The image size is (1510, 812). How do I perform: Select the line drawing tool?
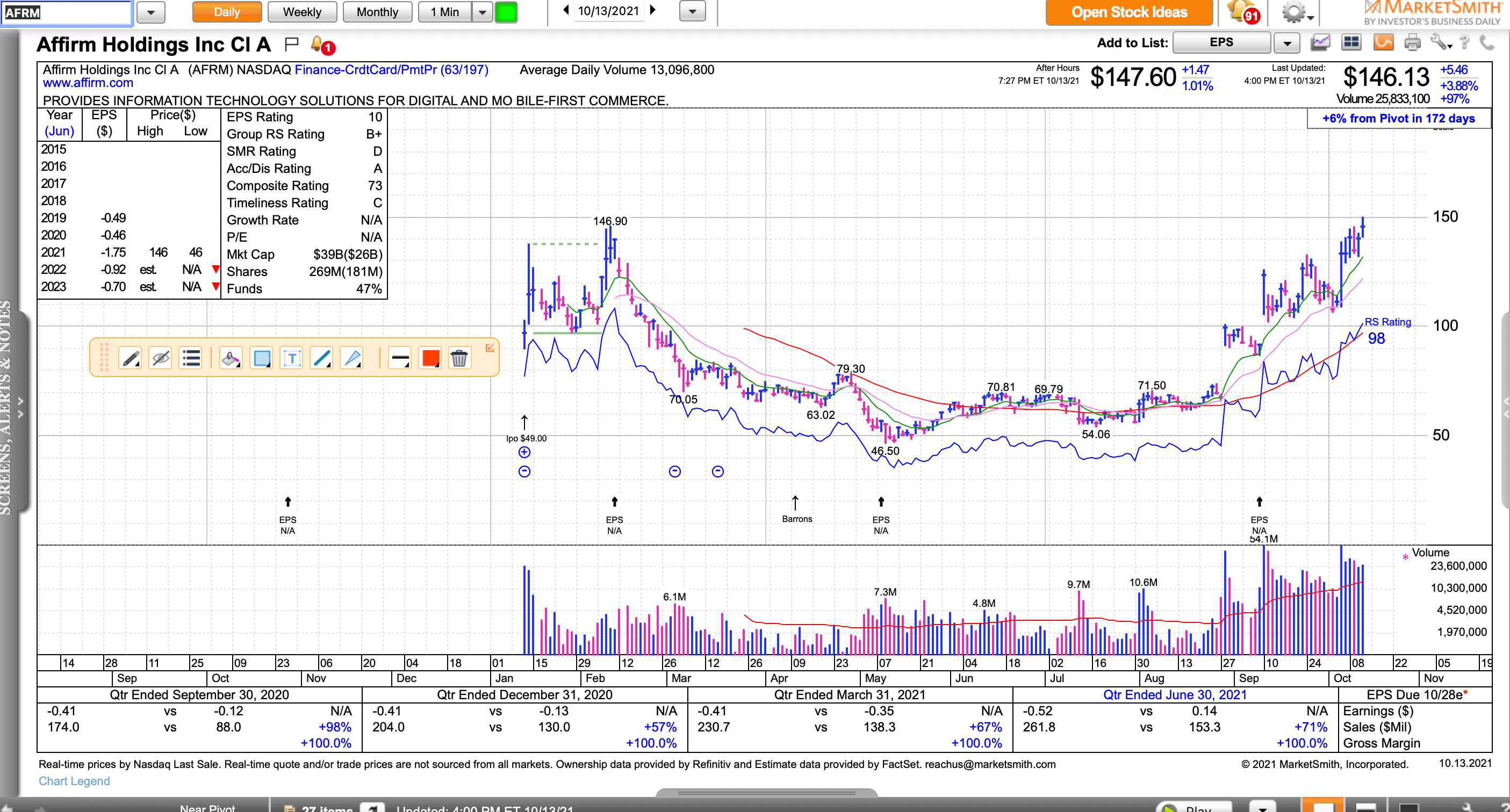pyautogui.click(x=322, y=357)
